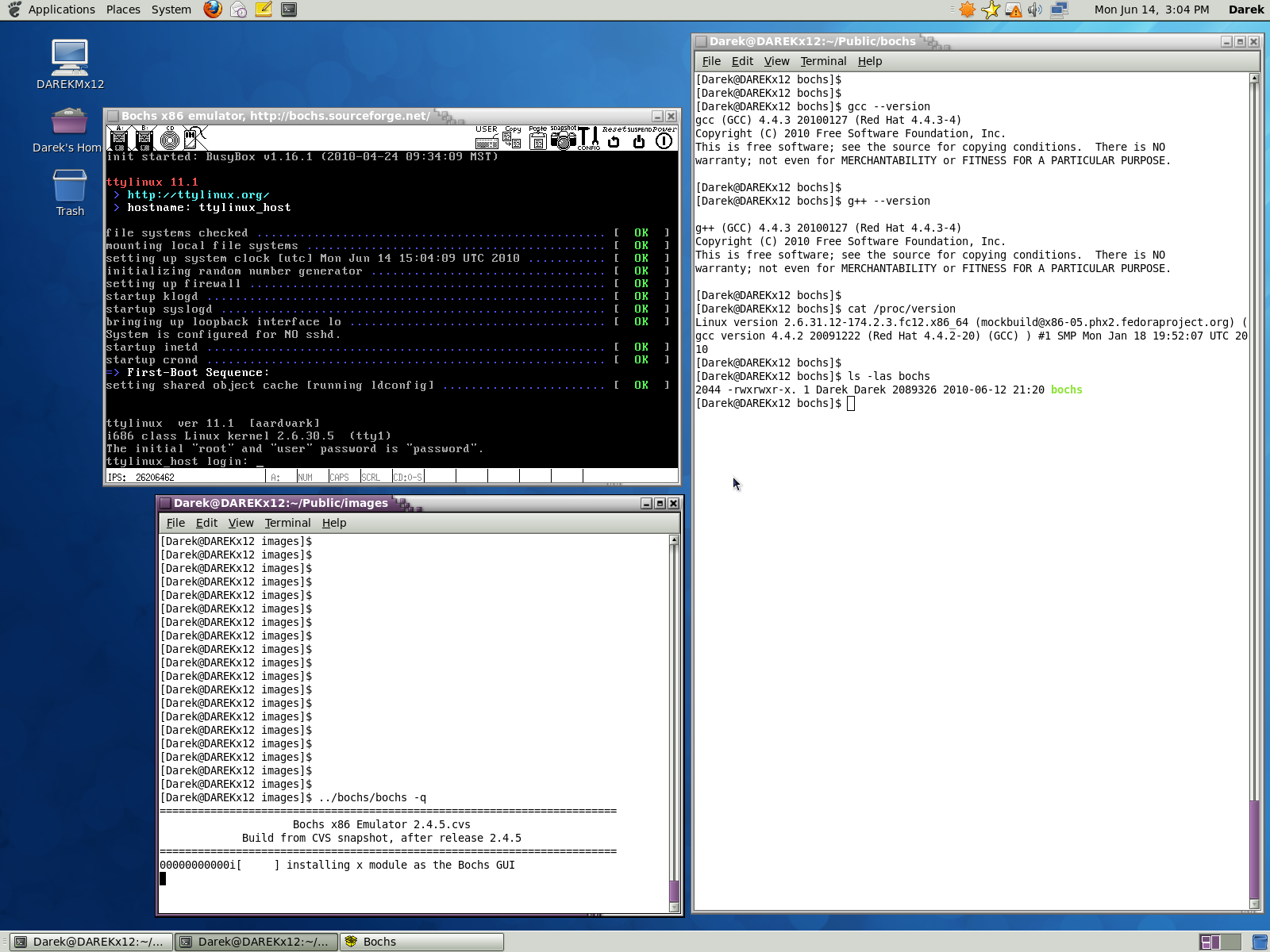Click the yellow star badge tray icon
1270x952 pixels.
[991, 10]
